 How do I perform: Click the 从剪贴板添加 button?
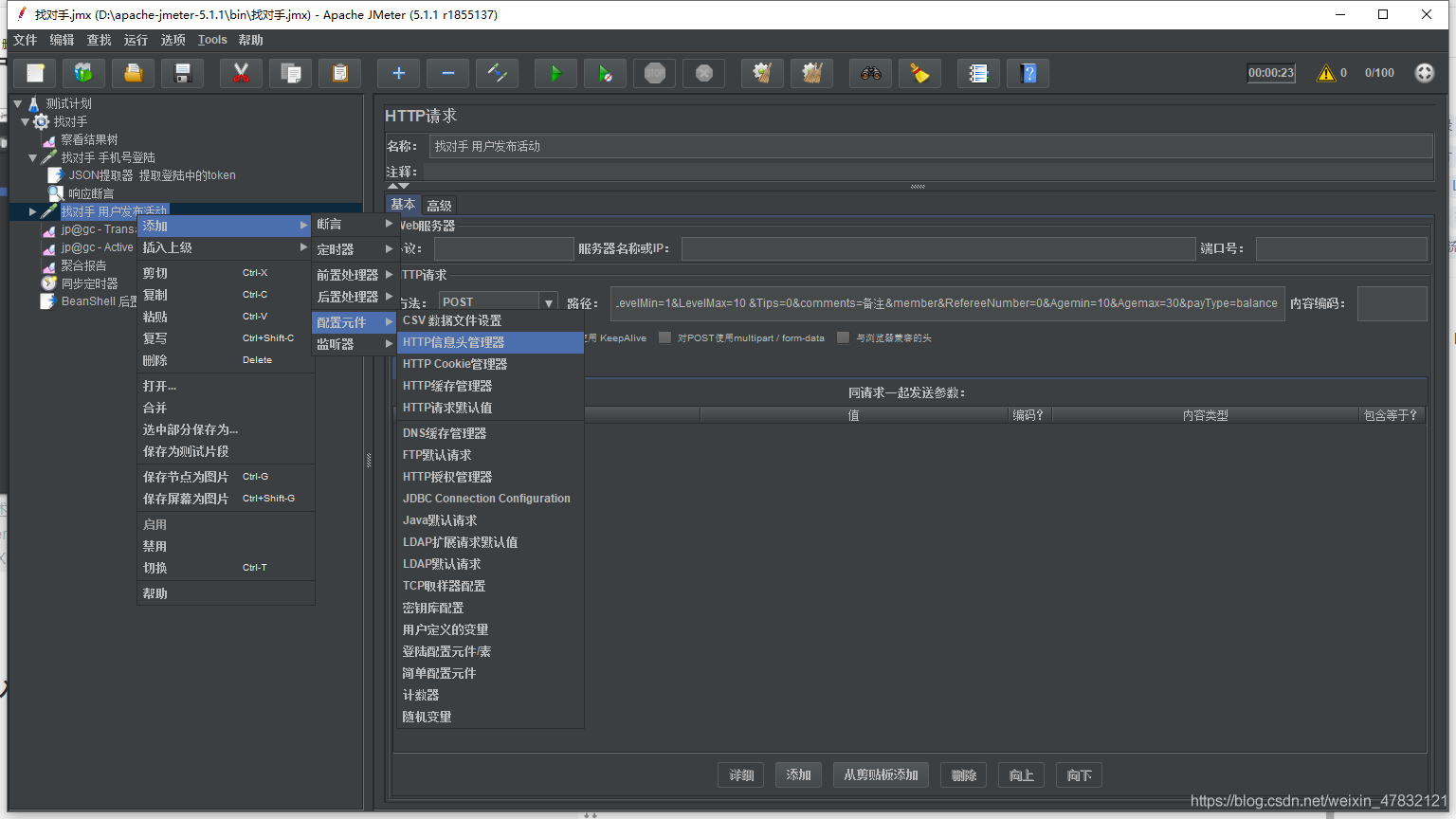882,775
